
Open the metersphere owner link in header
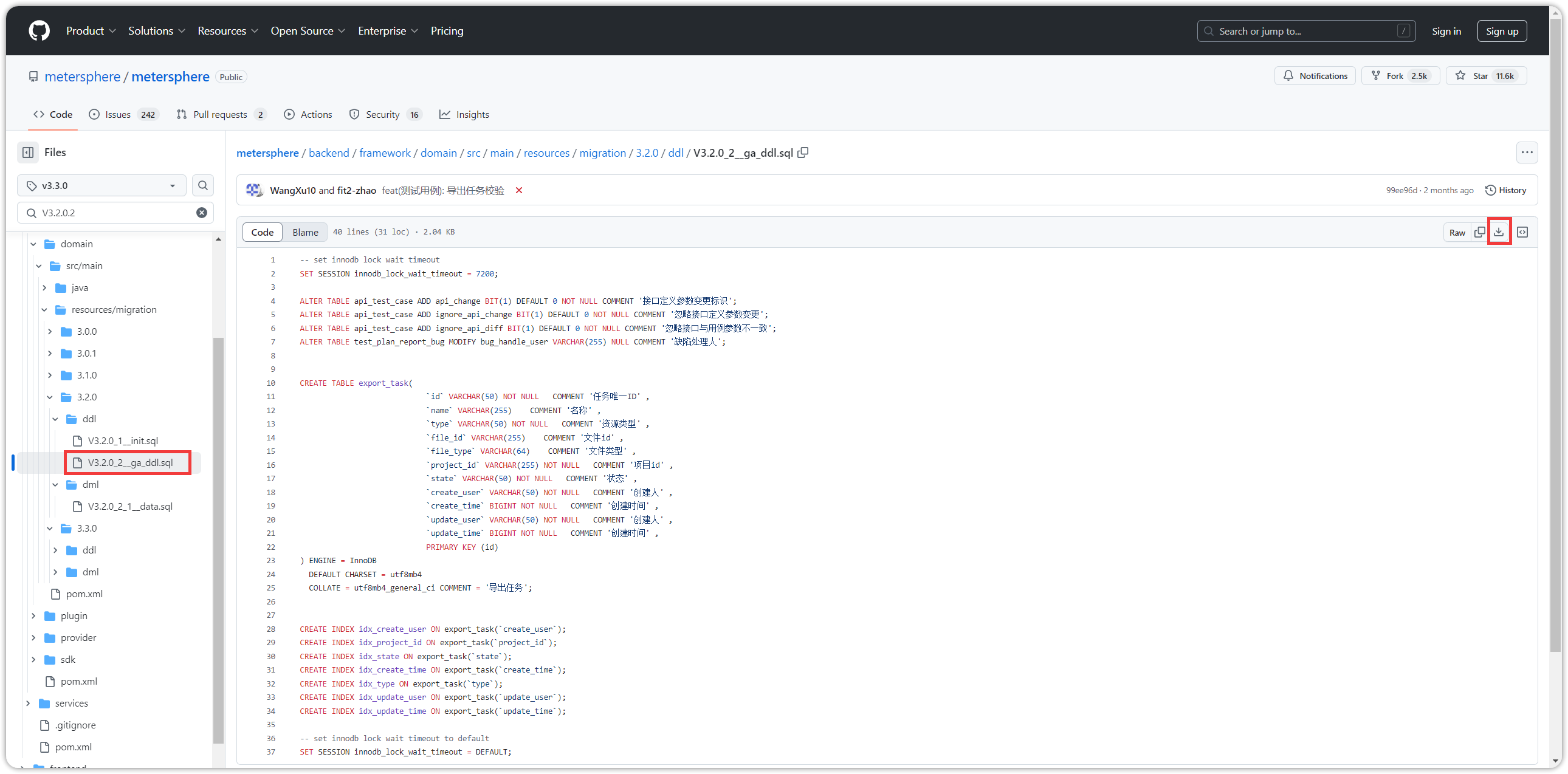[83, 77]
